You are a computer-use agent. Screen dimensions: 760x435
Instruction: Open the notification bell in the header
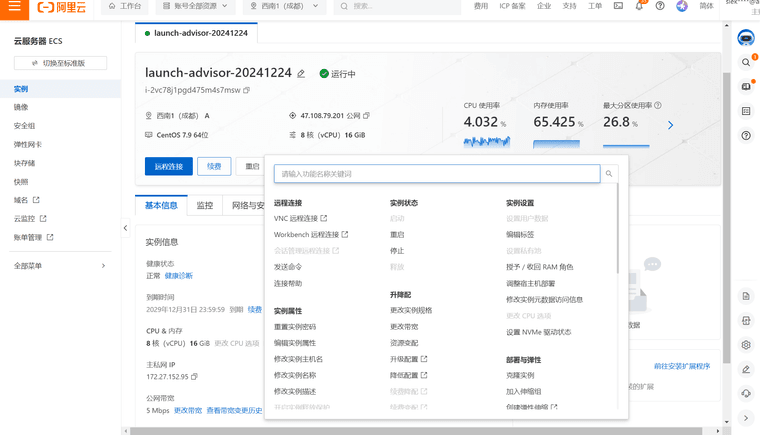click(x=639, y=6)
